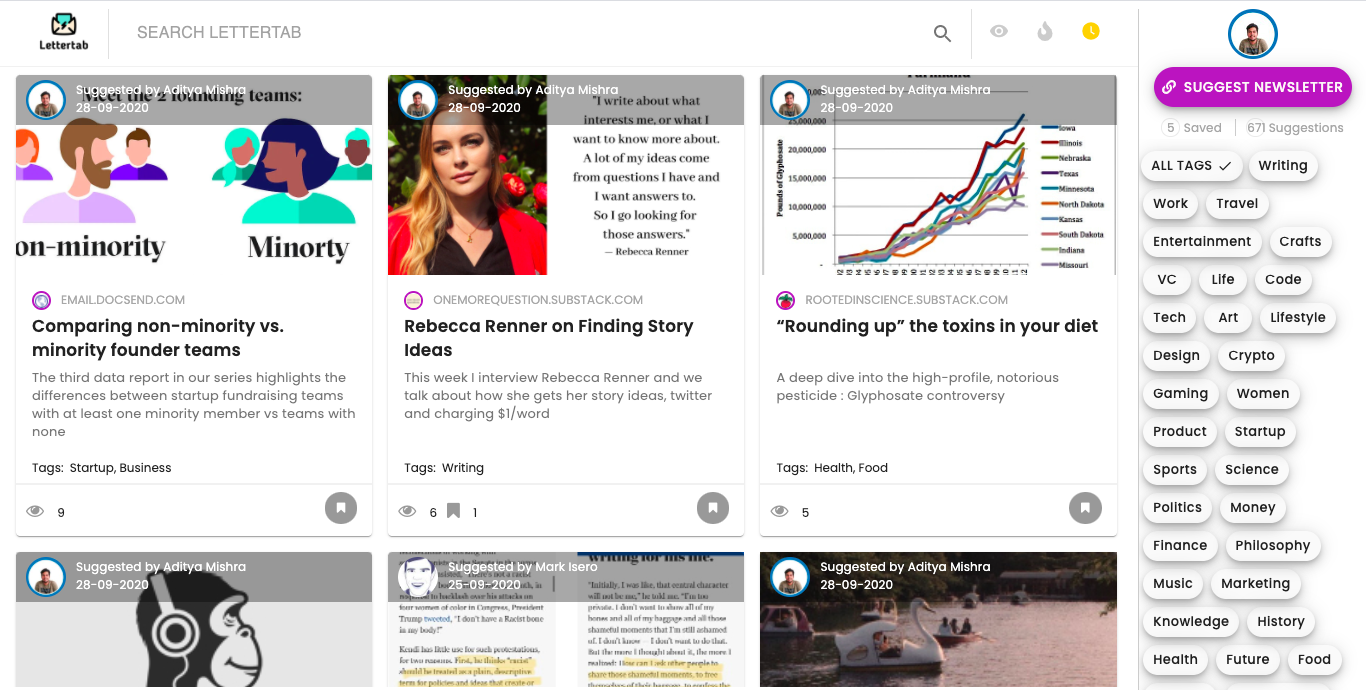The image size is (1366, 690).
Task: Filter by the Design tag
Action: click(x=1176, y=356)
